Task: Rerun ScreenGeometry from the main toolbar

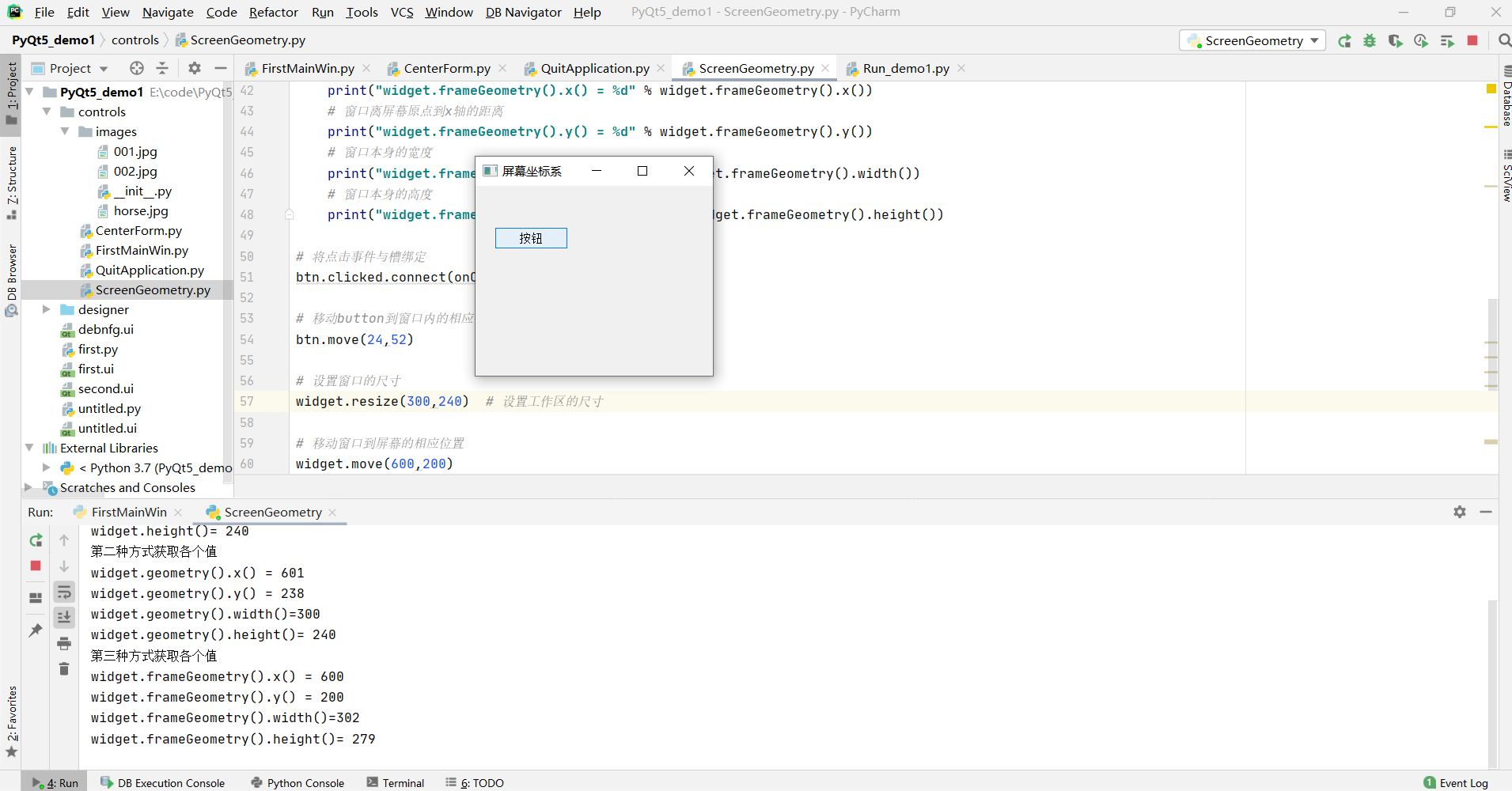Action: click(1344, 41)
